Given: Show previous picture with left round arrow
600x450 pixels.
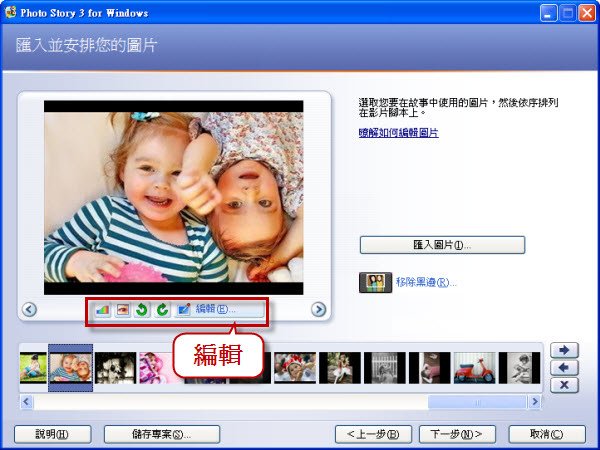Looking at the screenshot, I should pos(29,309).
